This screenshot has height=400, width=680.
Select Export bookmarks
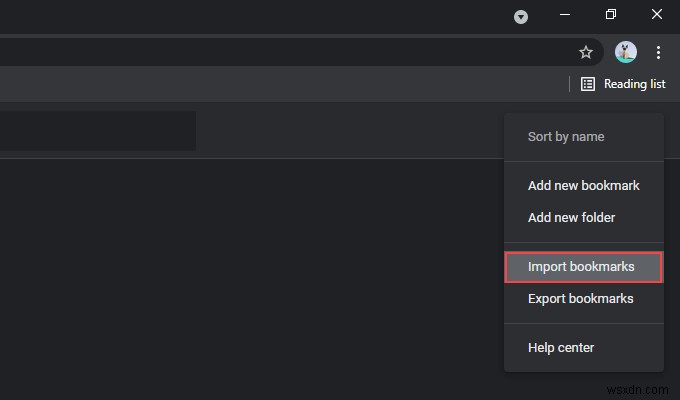[x=581, y=298]
